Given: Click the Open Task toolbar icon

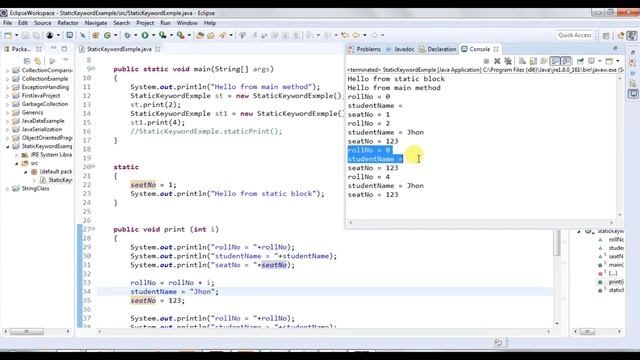Looking at the screenshot, I should [x=211, y=35].
